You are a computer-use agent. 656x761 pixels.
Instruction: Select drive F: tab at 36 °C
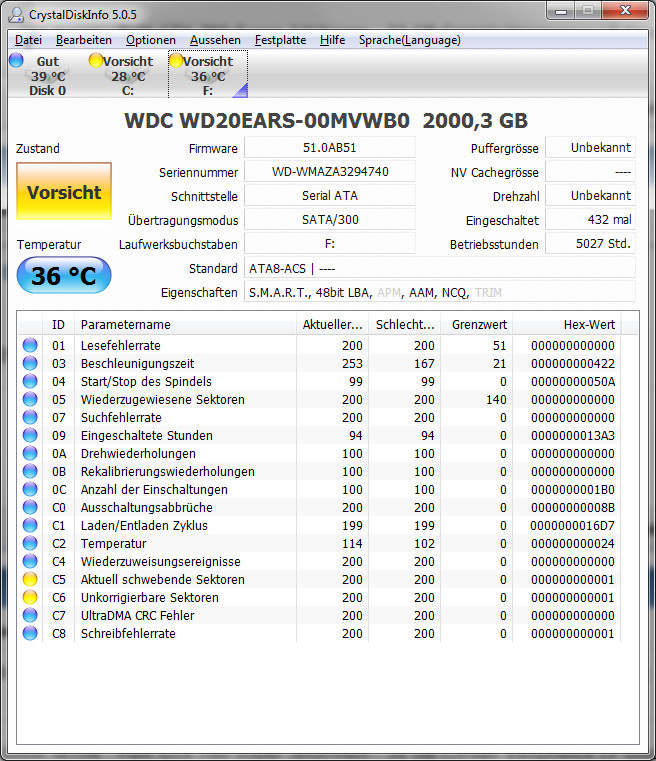coord(208,75)
